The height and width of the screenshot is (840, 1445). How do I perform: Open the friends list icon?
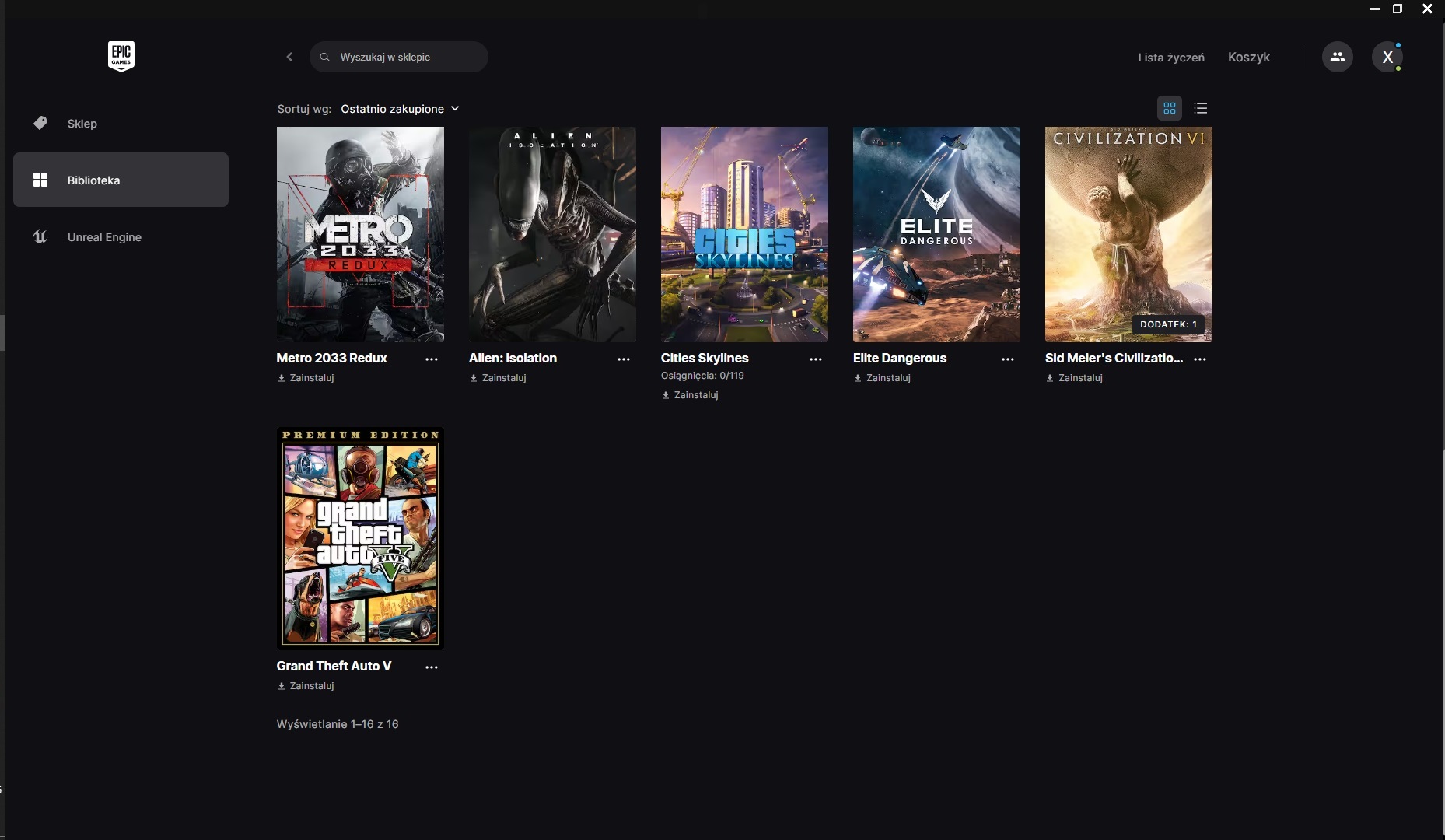click(x=1337, y=57)
